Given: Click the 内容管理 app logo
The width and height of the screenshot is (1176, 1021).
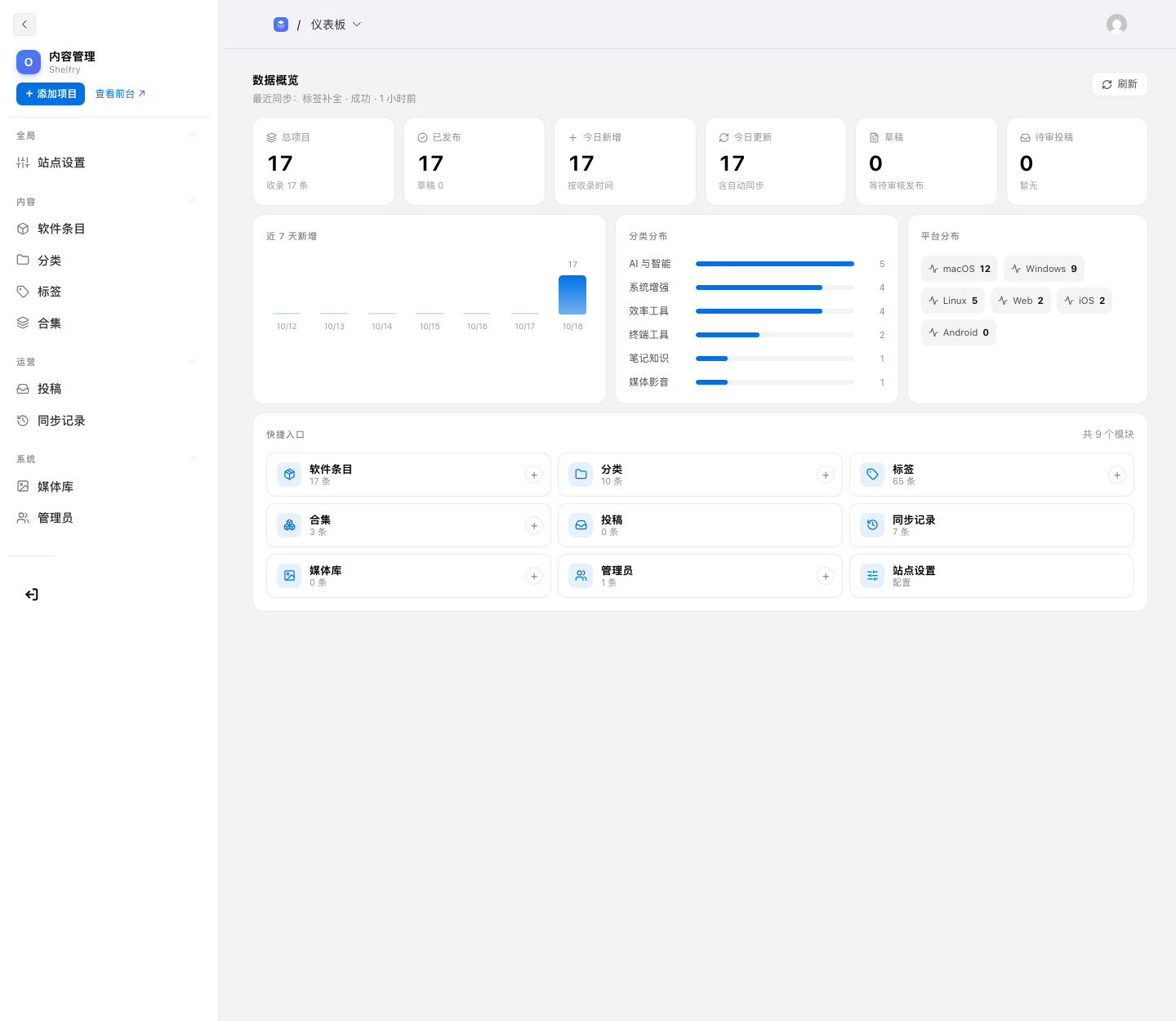Looking at the screenshot, I should (29, 62).
